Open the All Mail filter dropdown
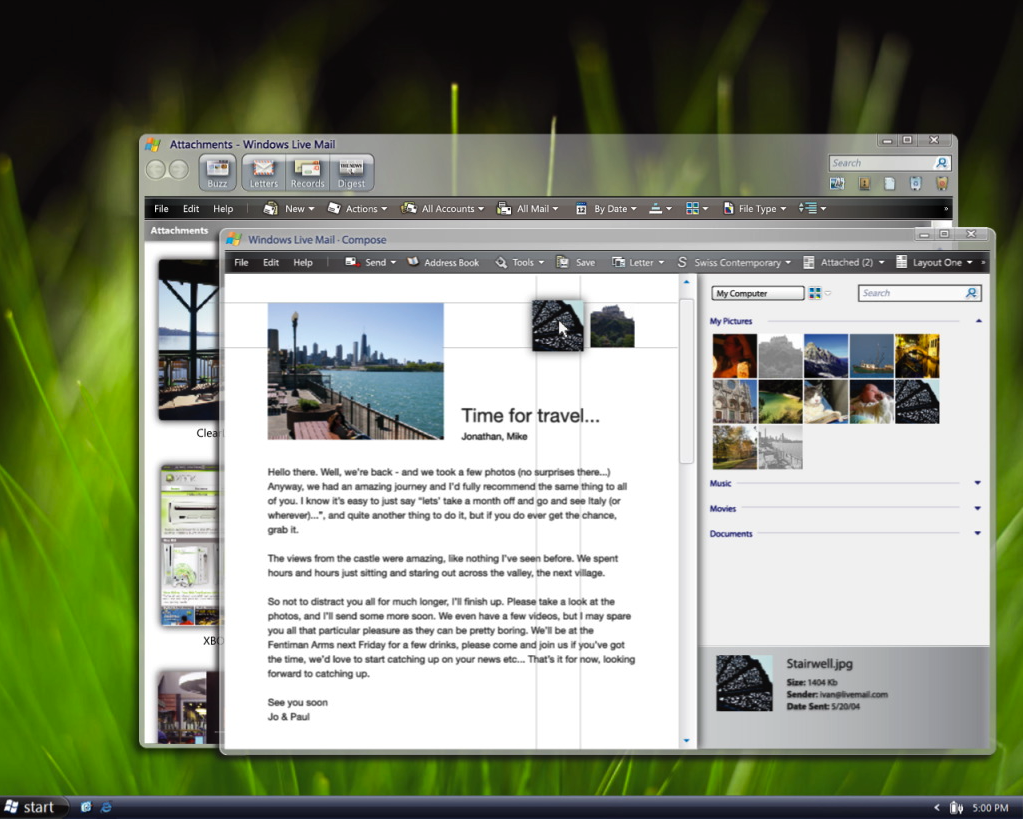This screenshot has height=819, width=1023. coord(527,209)
